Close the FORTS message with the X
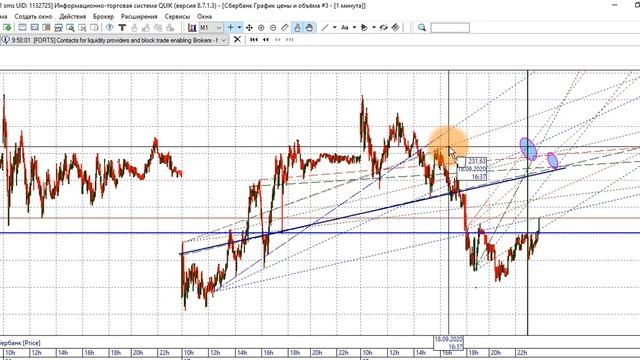 tap(237, 40)
